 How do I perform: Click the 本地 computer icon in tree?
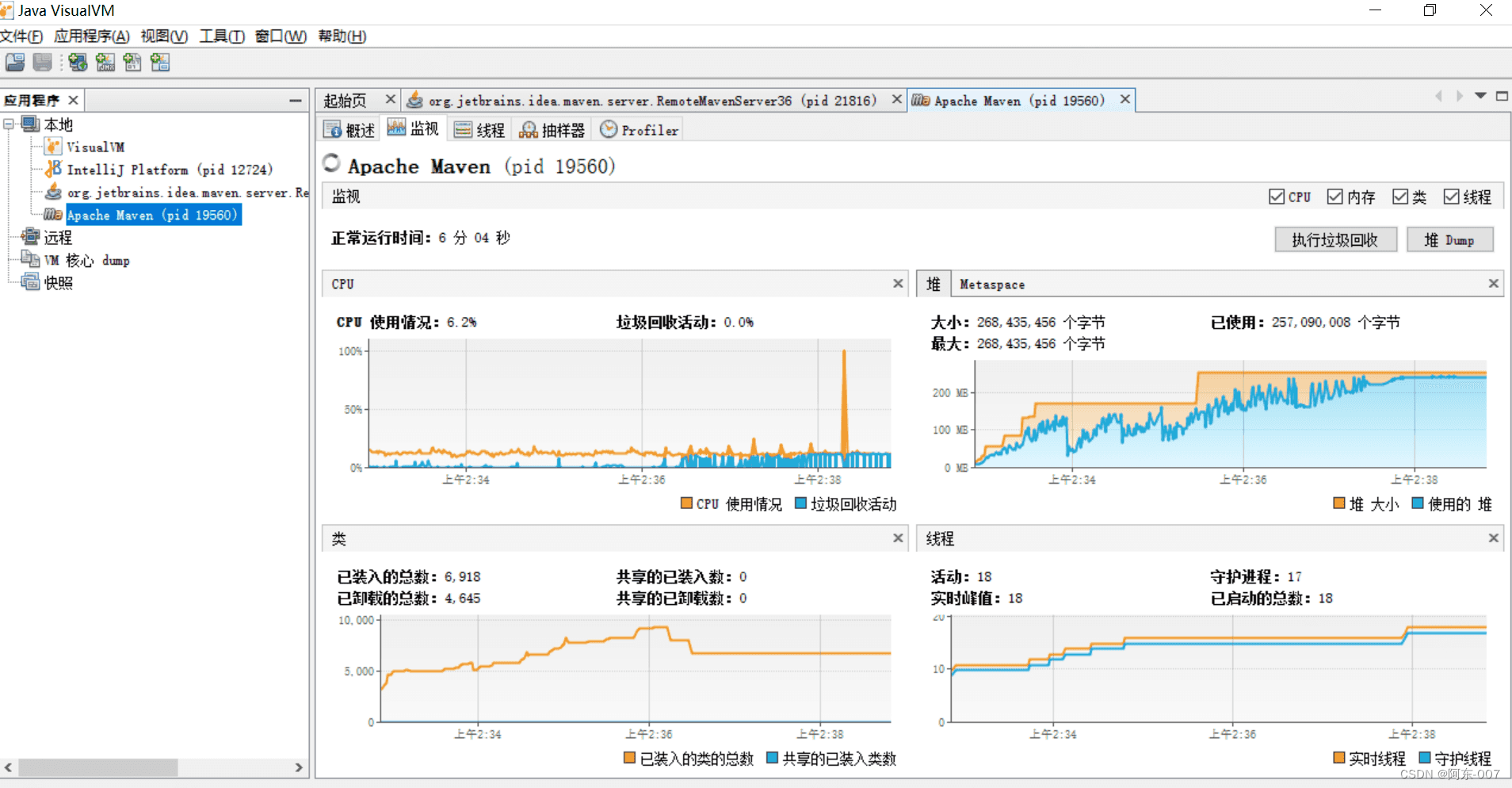(30, 124)
